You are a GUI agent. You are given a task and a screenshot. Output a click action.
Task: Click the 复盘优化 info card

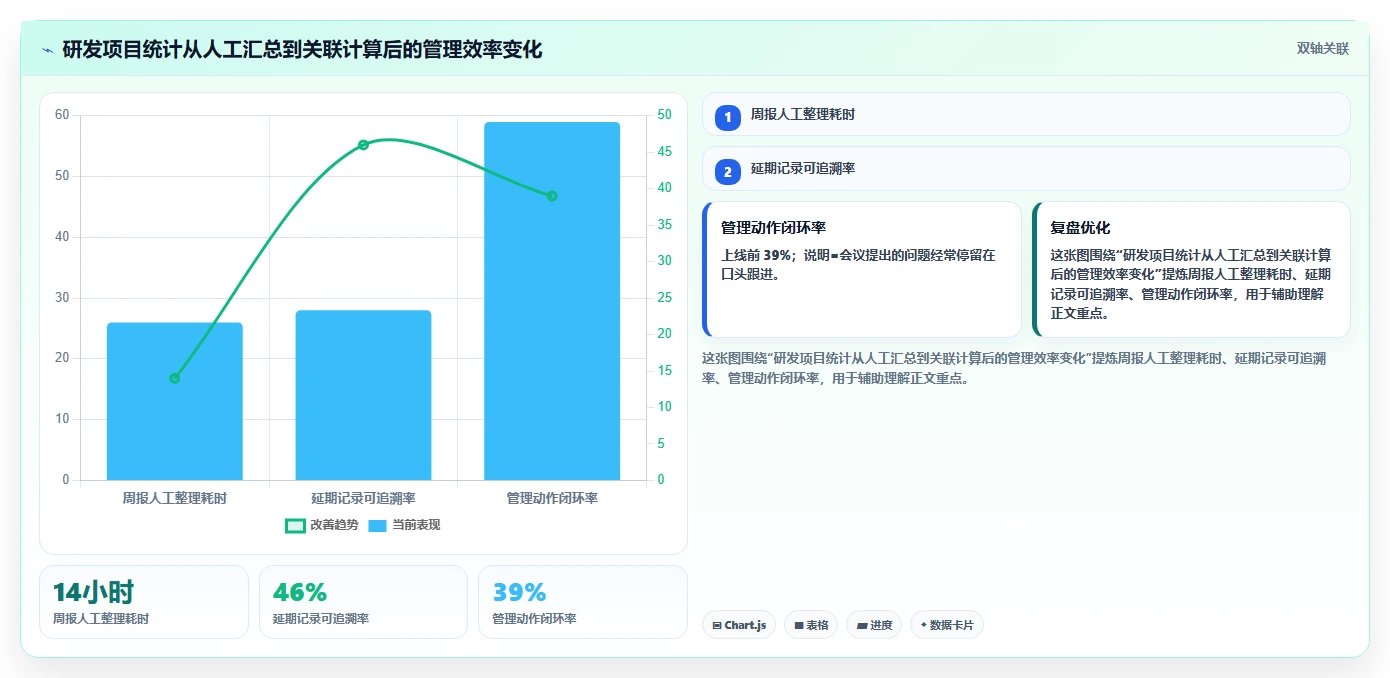tap(1191, 269)
